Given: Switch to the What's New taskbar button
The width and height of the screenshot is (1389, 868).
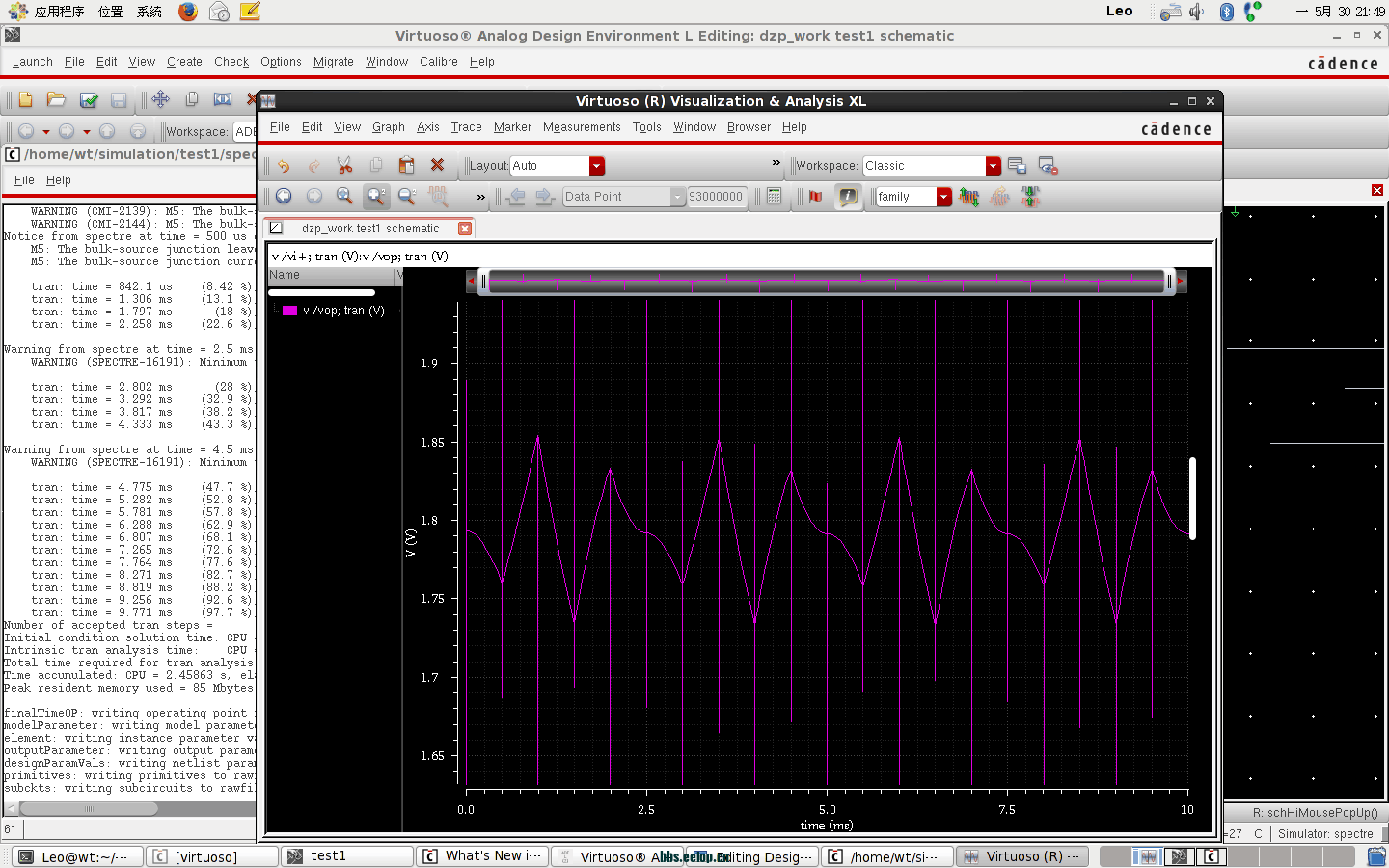Looking at the screenshot, I should pyautogui.click(x=483, y=856).
